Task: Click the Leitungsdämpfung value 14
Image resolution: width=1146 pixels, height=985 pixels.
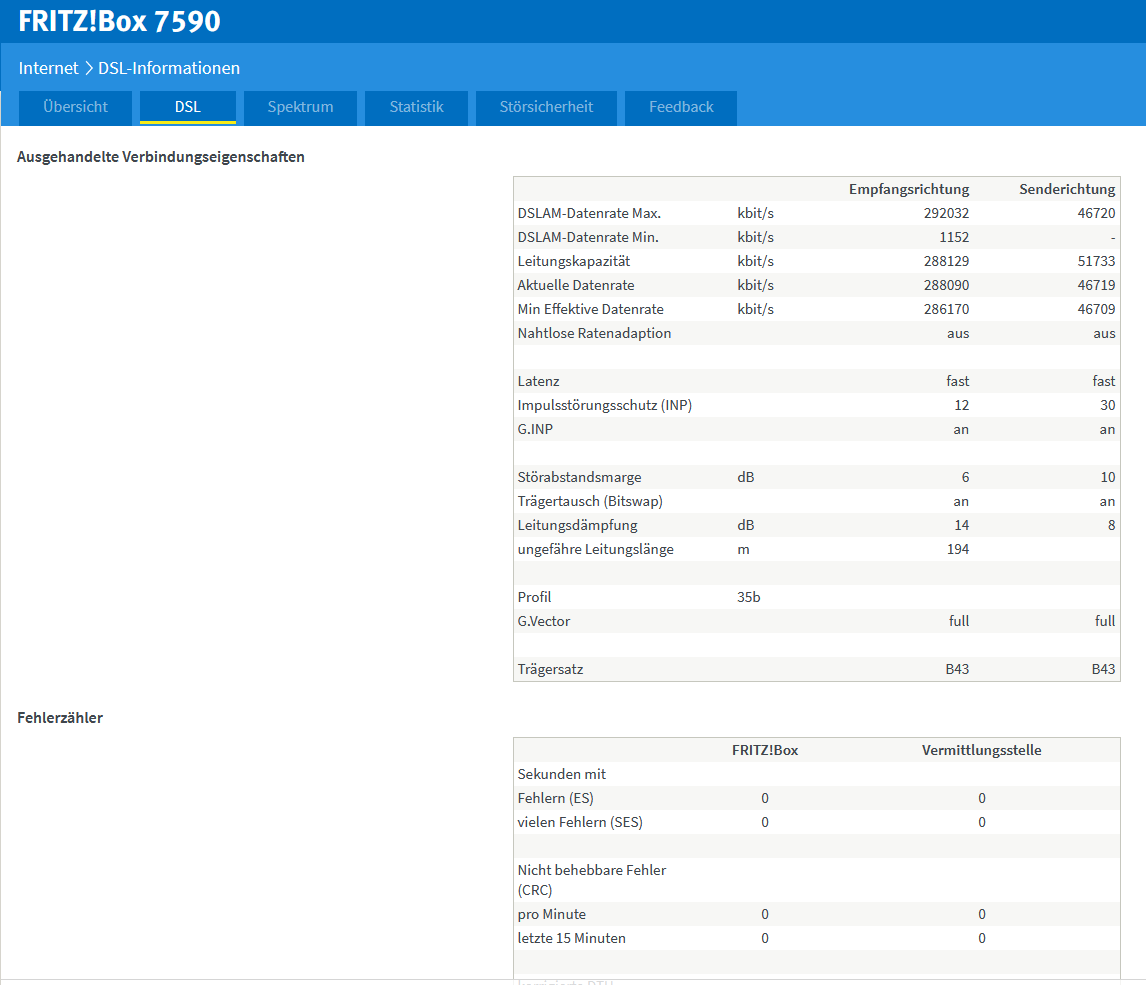Action: click(962, 525)
